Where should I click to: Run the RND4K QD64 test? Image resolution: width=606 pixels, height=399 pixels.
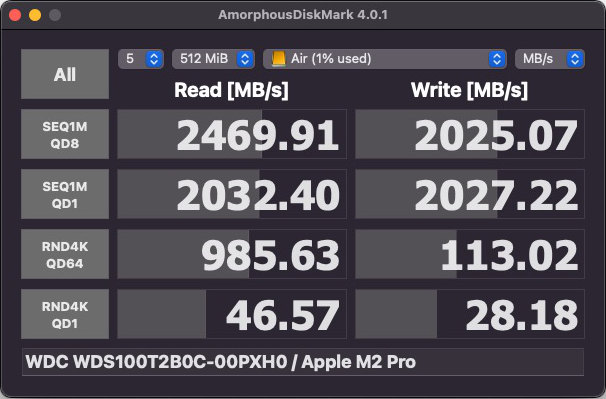pos(65,254)
